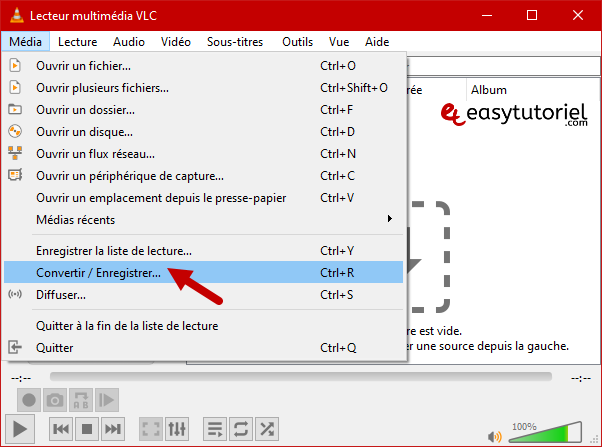Take a snapshot with camera icon
Viewport: 602px width, 447px height.
(55, 400)
